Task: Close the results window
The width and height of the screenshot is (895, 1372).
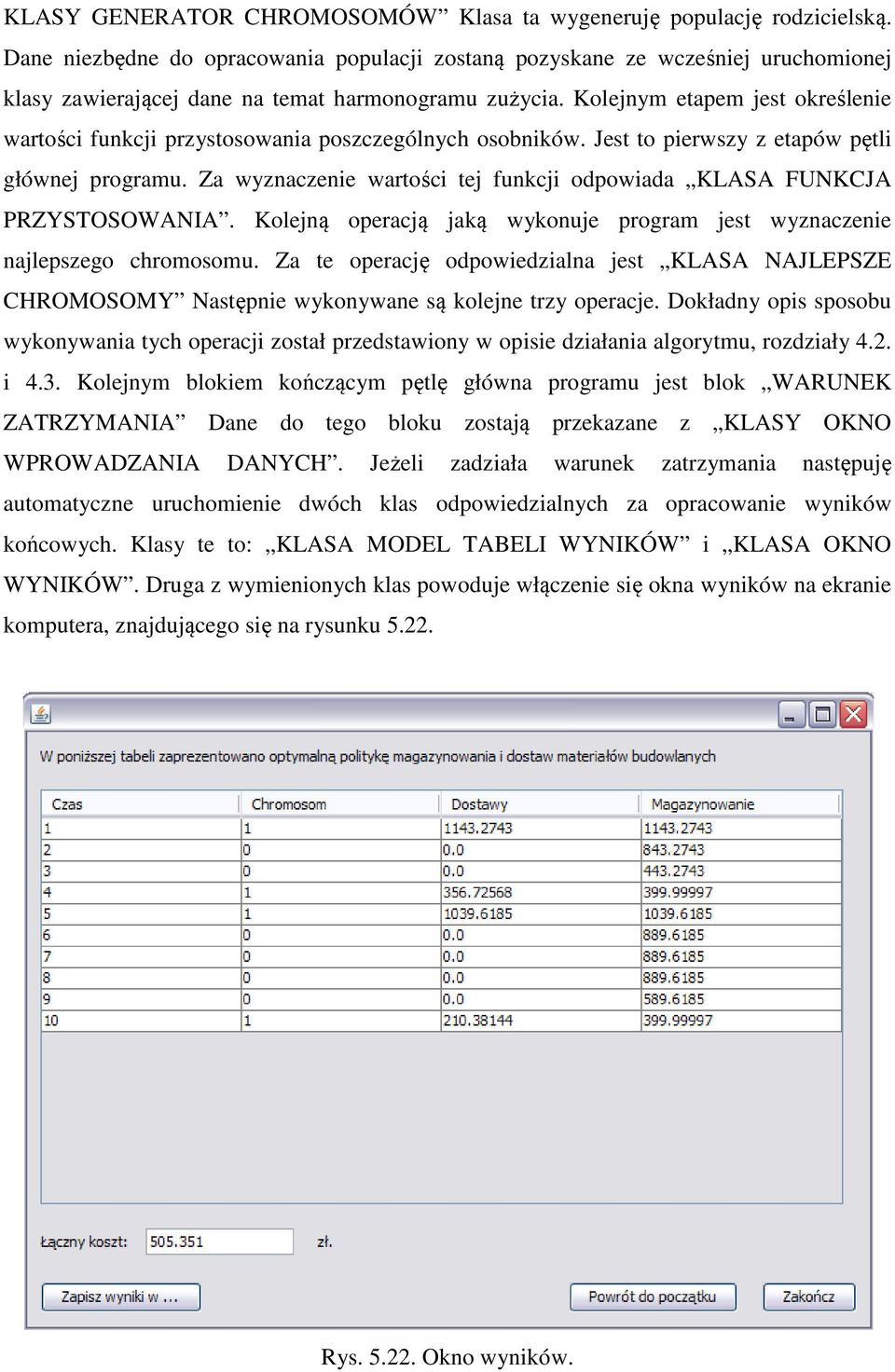Action: click(x=853, y=715)
